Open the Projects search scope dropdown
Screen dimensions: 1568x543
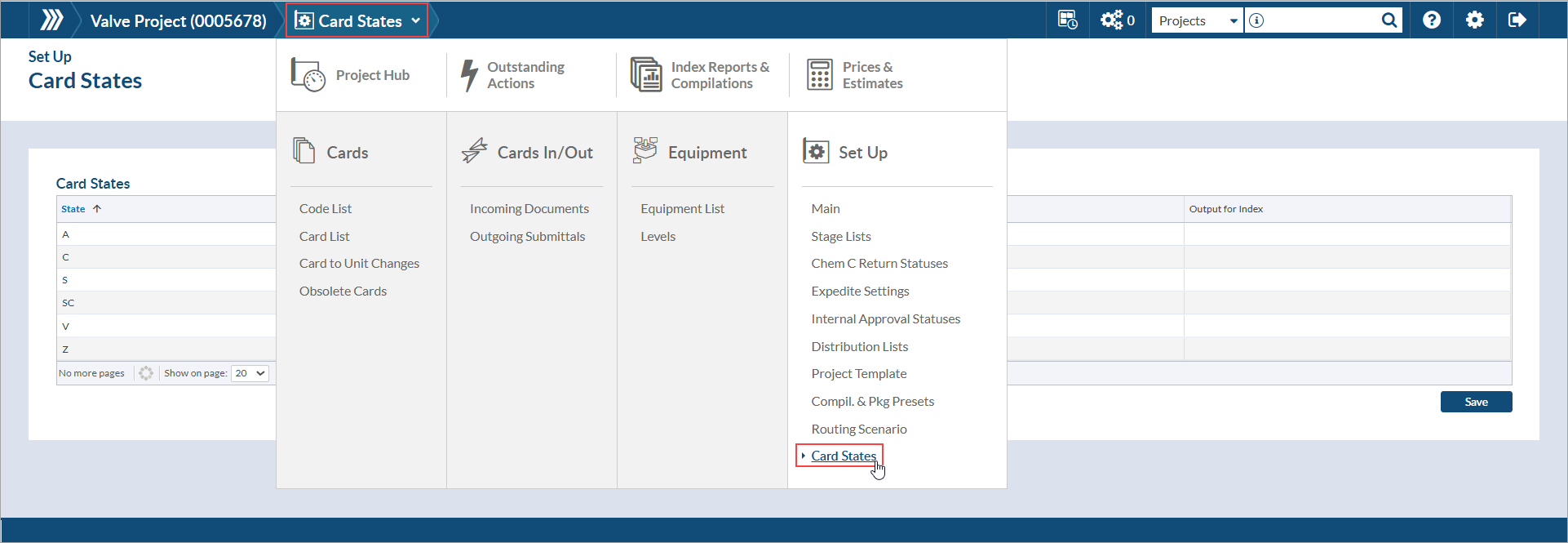point(1198,20)
